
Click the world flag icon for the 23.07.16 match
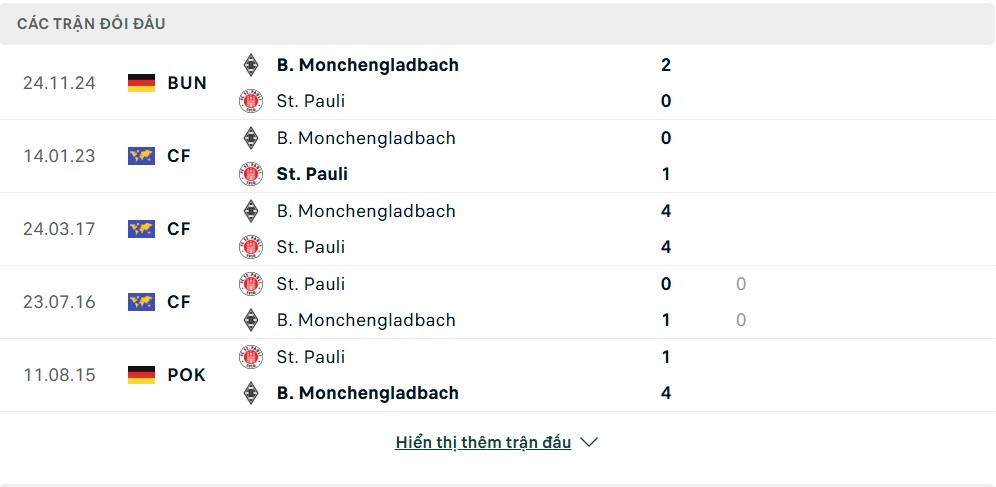click(141, 302)
